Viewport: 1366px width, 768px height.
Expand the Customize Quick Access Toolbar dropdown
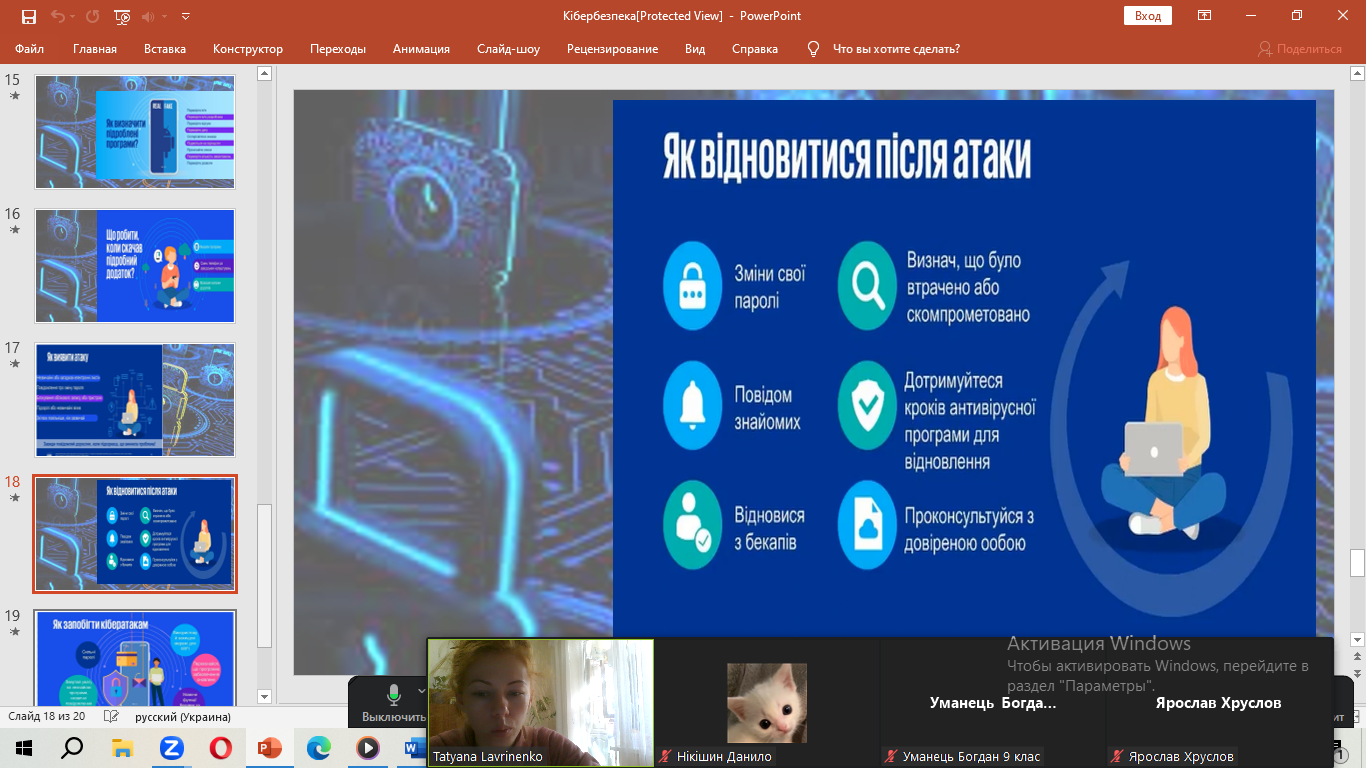(186, 16)
